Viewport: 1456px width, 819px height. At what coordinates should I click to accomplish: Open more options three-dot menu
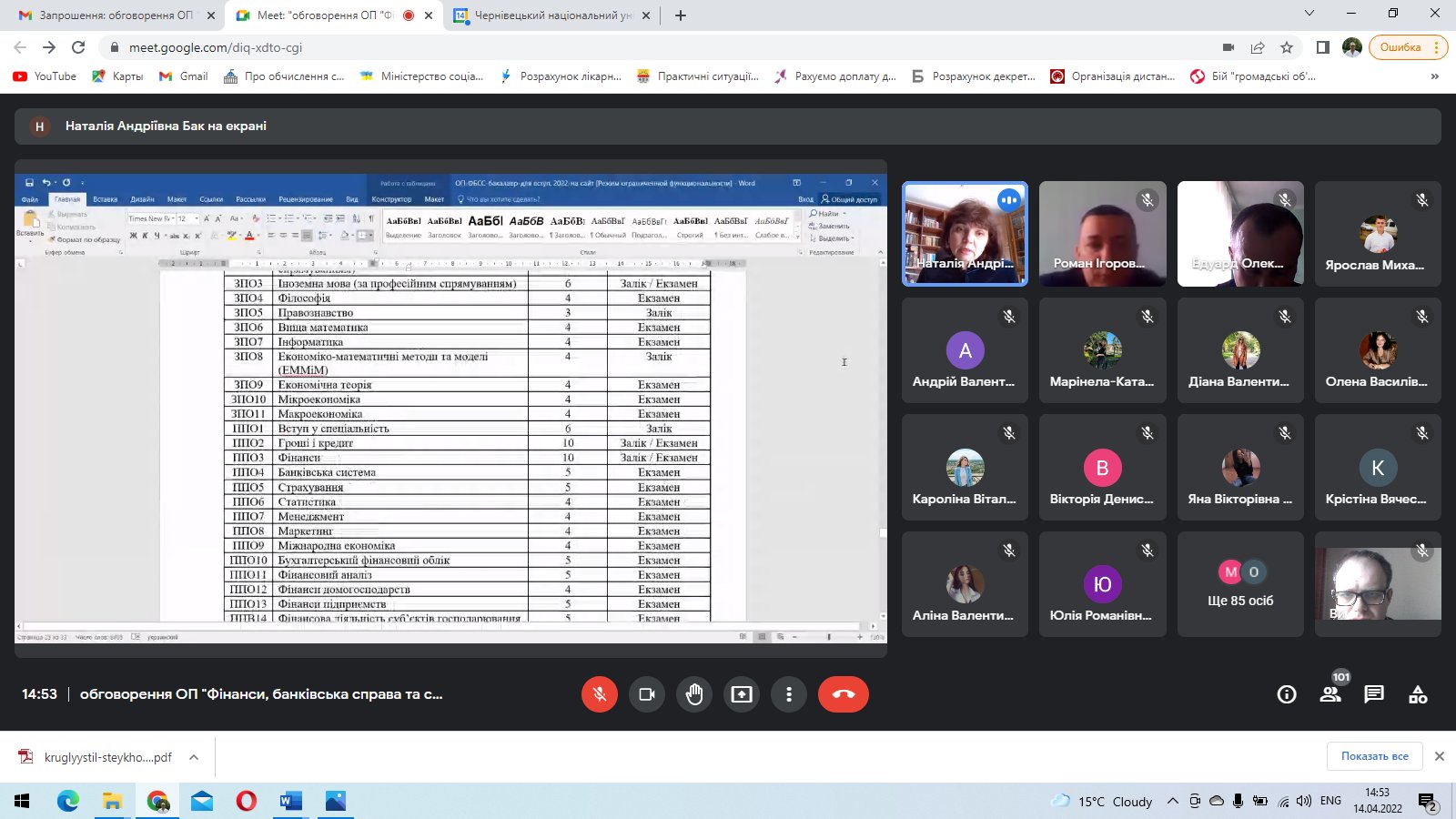pos(789,694)
